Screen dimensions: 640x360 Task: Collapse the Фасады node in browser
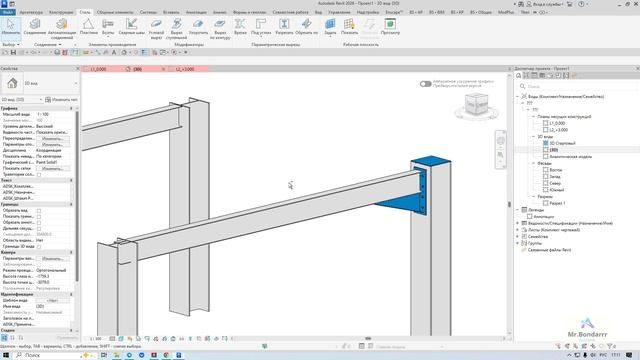[533, 163]
